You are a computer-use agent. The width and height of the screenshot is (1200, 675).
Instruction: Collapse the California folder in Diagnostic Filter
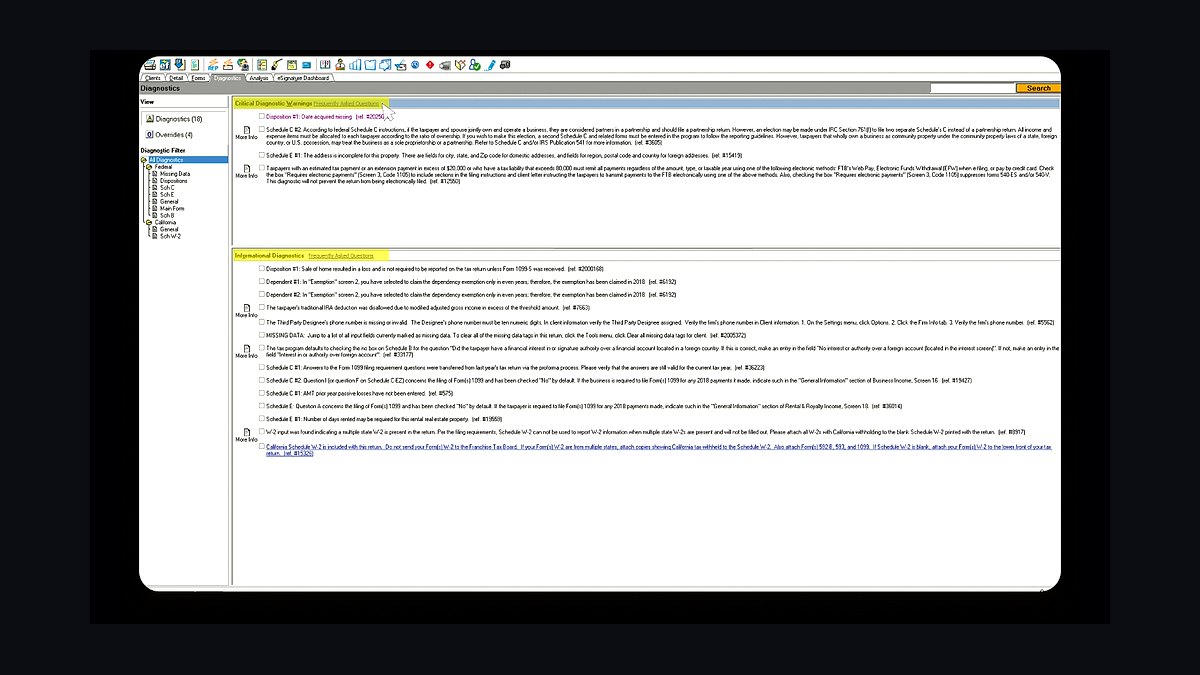coord(147,222)
